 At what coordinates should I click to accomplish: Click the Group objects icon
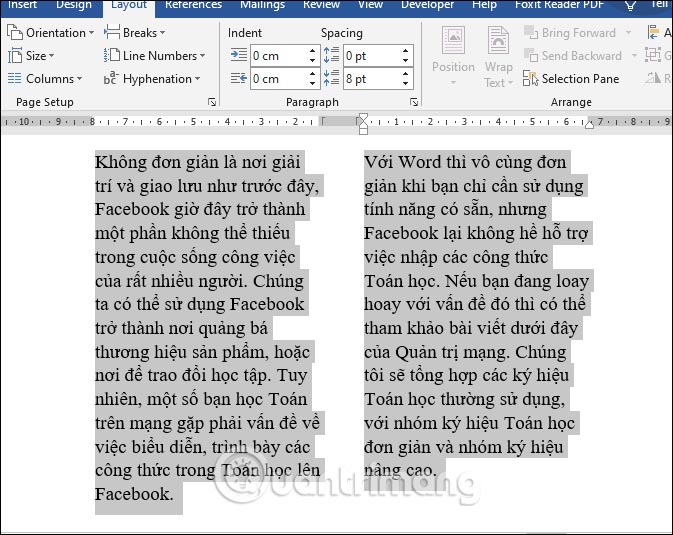[x=653, y=55]
